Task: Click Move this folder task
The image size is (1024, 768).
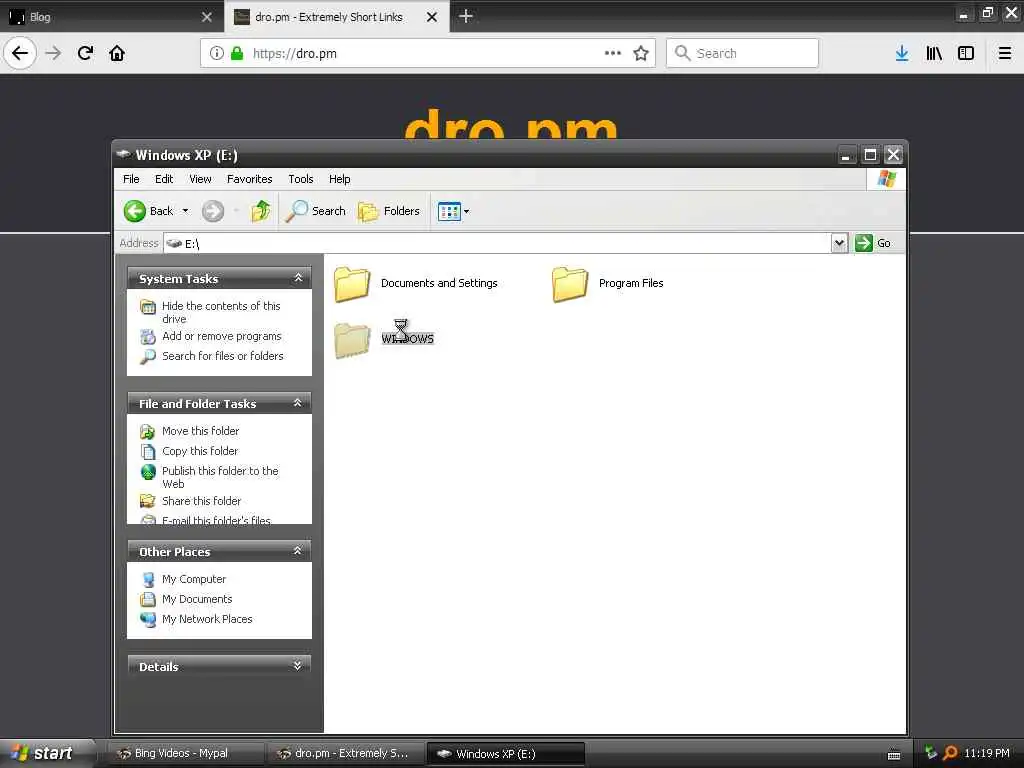Action: click(200, 431)
